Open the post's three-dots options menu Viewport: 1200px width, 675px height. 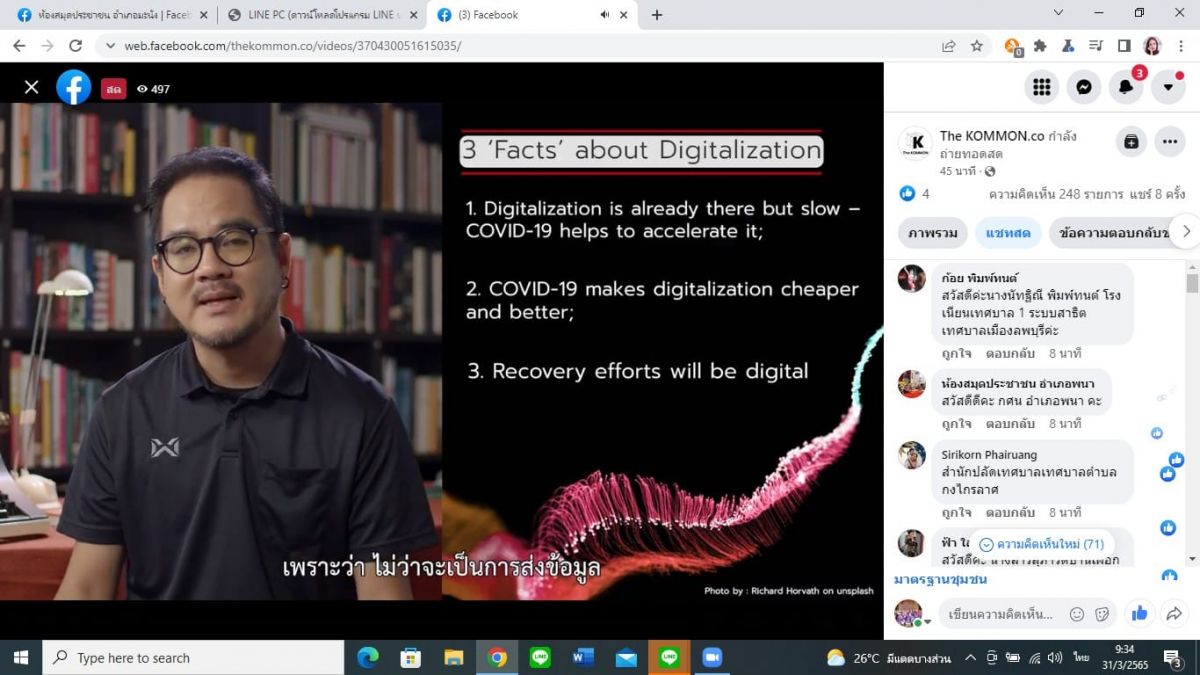pos(1169,142)
